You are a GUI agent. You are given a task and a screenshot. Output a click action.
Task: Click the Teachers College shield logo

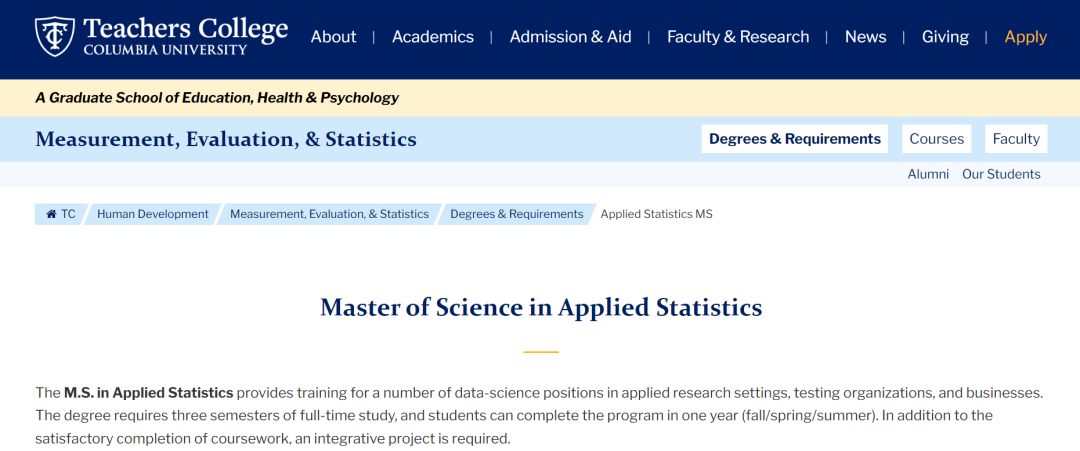click(x=54, y=36)
